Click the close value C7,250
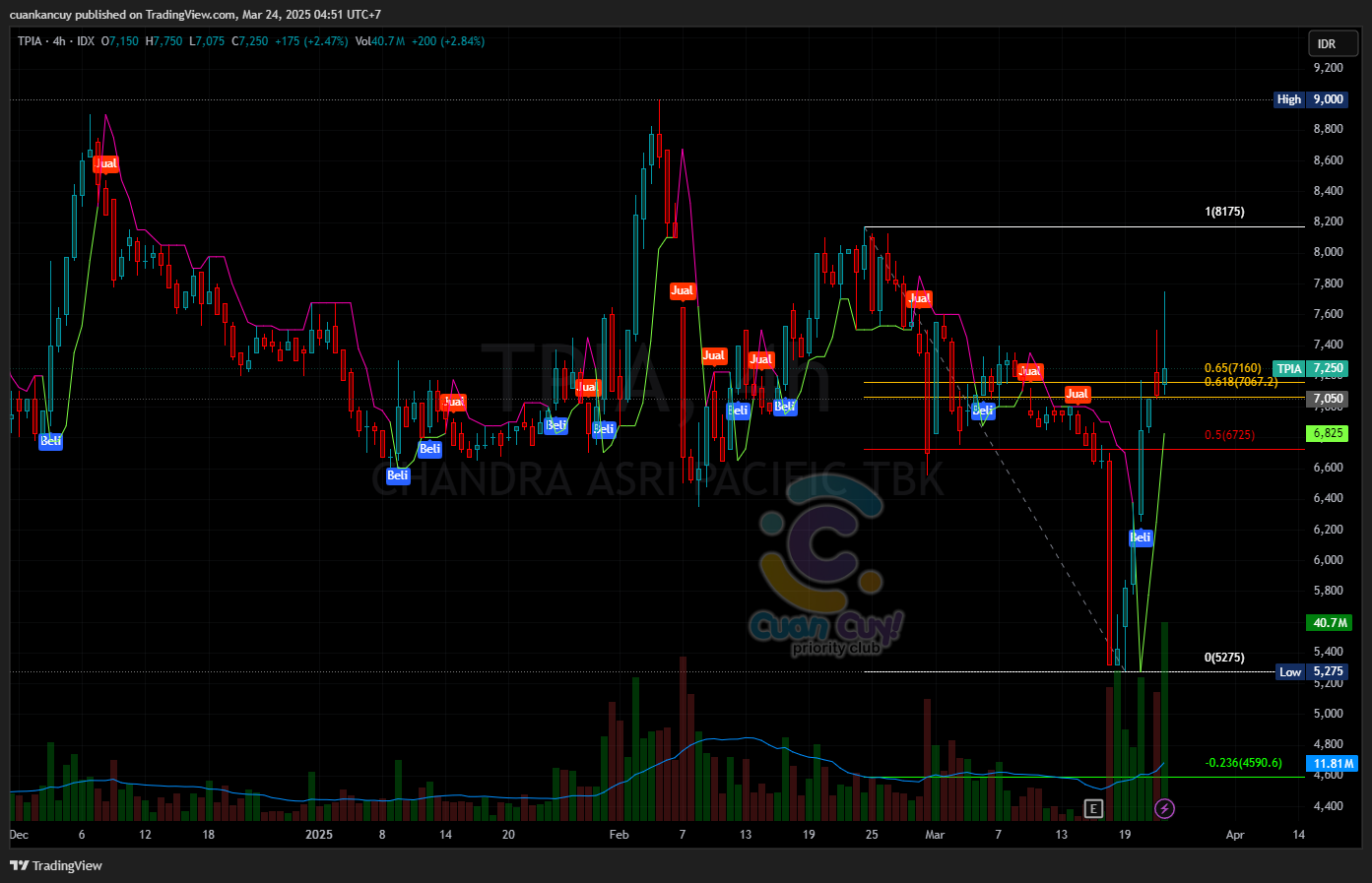Image resolution: width=1372 pixels, height=883 pixels. (249, 41)
